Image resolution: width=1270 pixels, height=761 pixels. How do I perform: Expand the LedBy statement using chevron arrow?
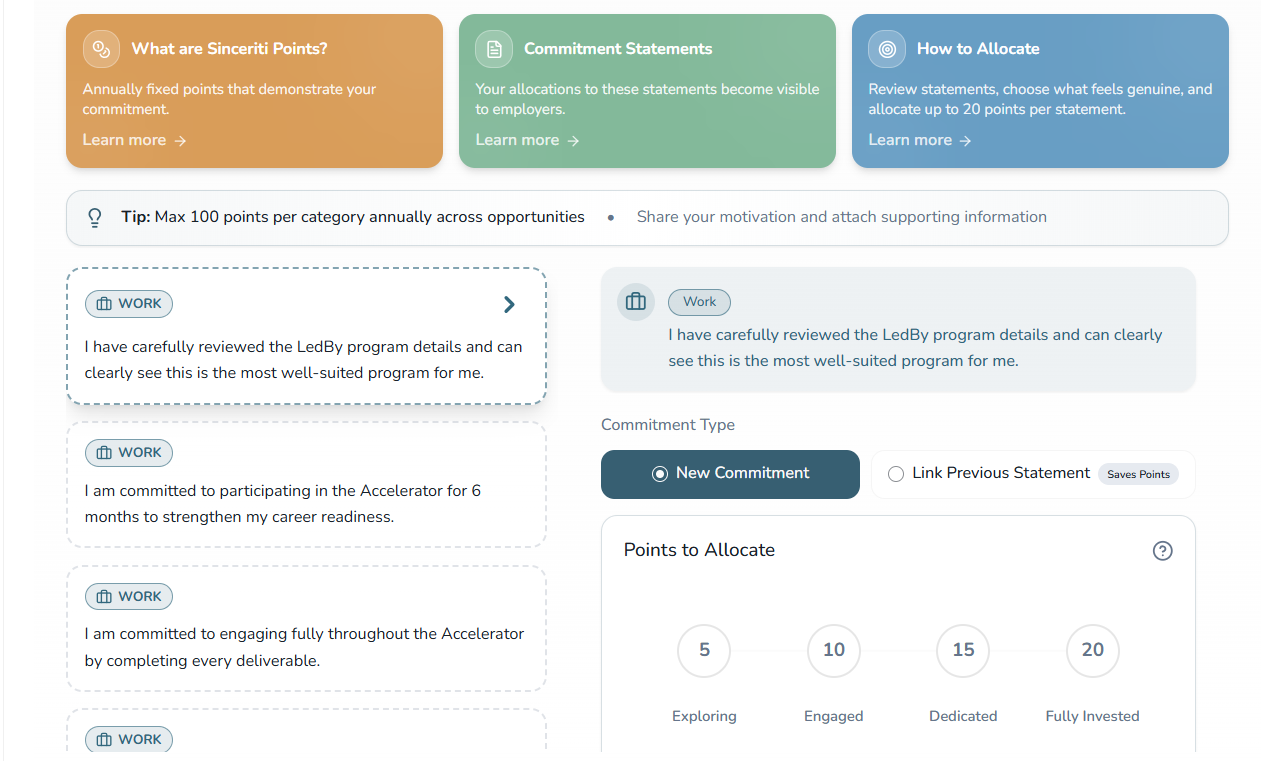(x=509, y=305)
